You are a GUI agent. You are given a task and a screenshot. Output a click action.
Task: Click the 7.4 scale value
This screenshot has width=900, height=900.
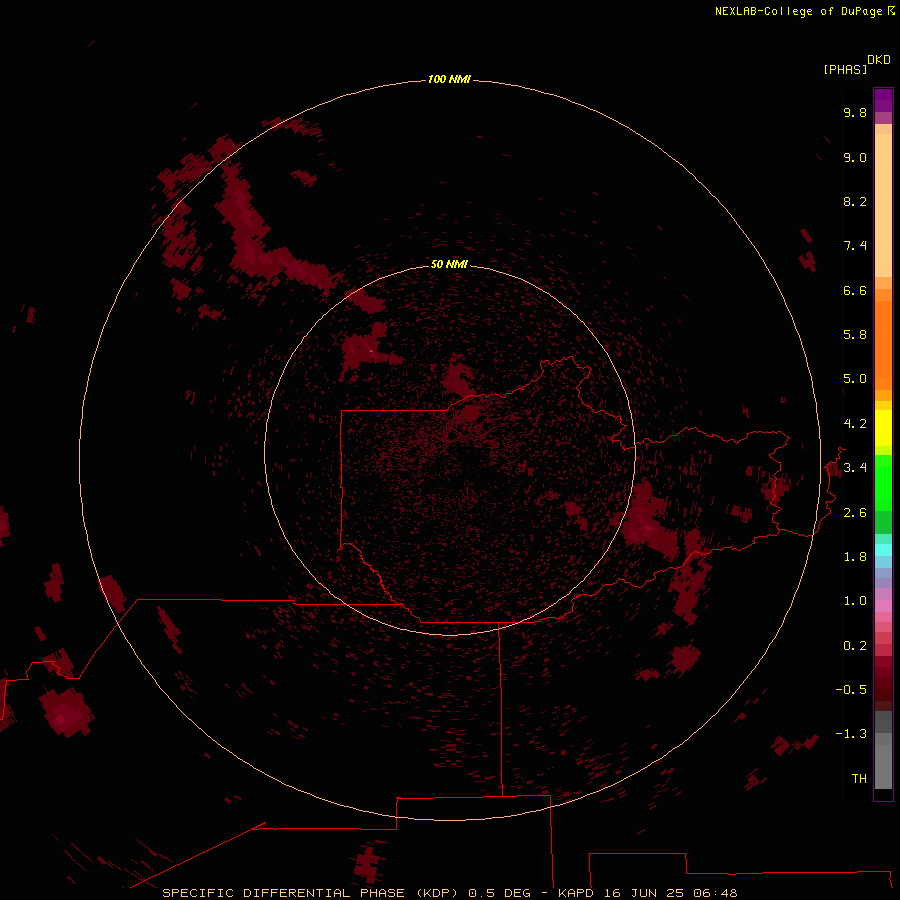coord(855,246)
